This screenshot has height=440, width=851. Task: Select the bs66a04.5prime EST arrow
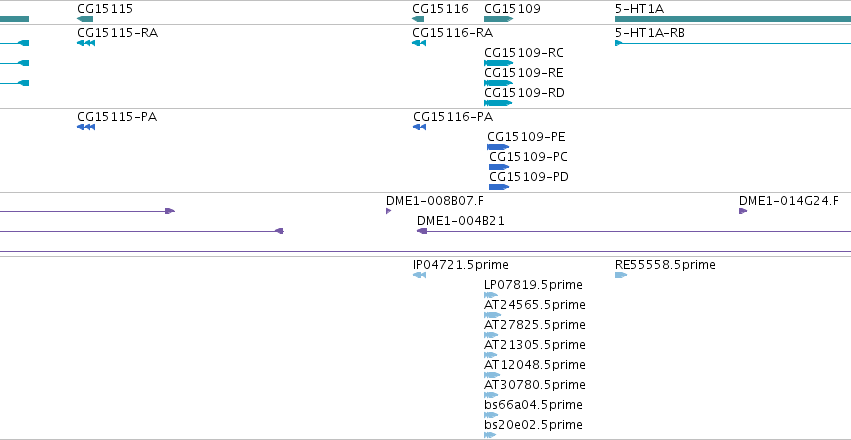pyautogui.click(x=491, y=415)
